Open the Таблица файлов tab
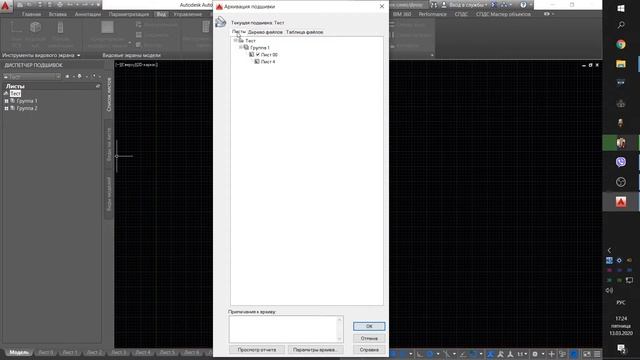This screenshot has height=360, width=640. click(304, 32)
